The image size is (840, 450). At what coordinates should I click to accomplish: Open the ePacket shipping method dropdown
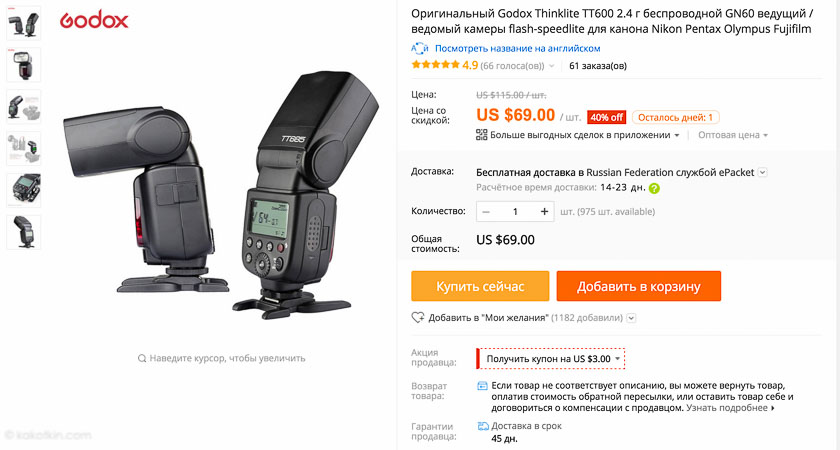(763, 172)
